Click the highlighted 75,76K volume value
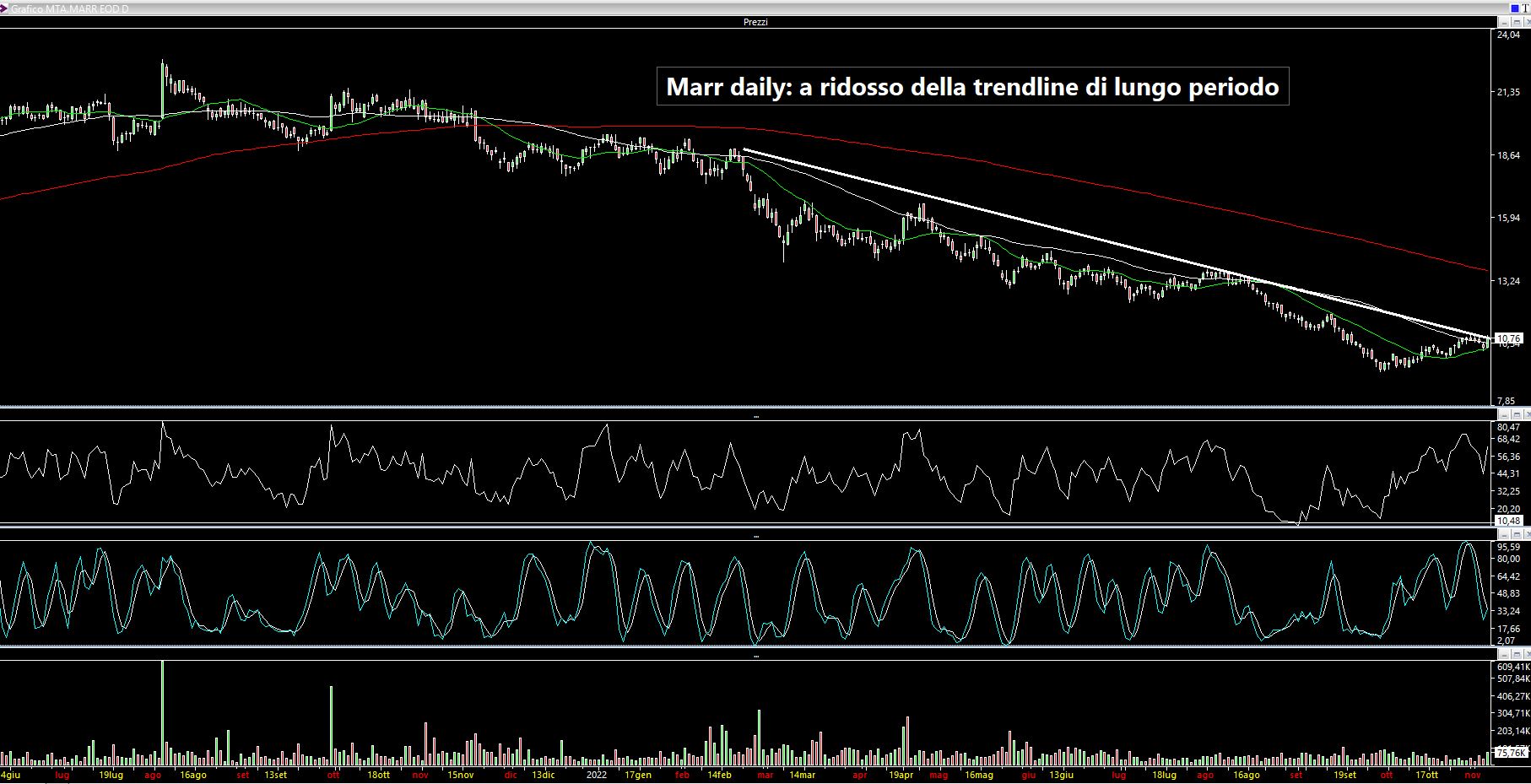This screenshot has height=784, width=1531. (1512, 752)
